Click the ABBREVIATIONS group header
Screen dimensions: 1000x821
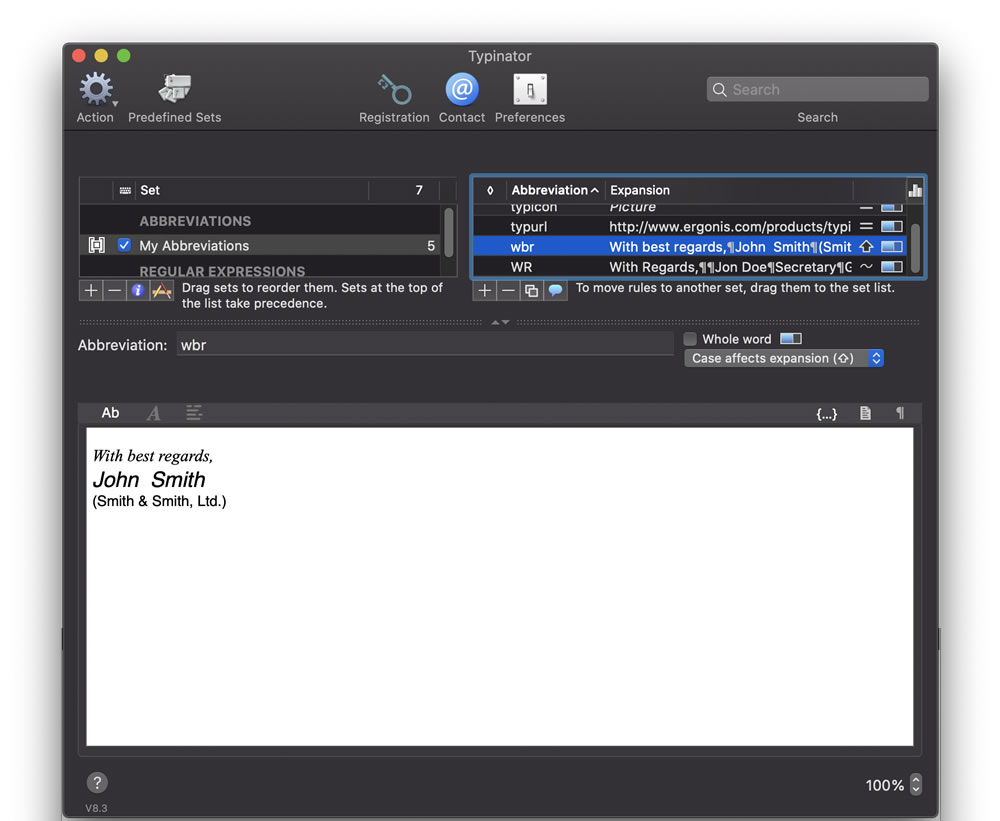pos(195,221)
